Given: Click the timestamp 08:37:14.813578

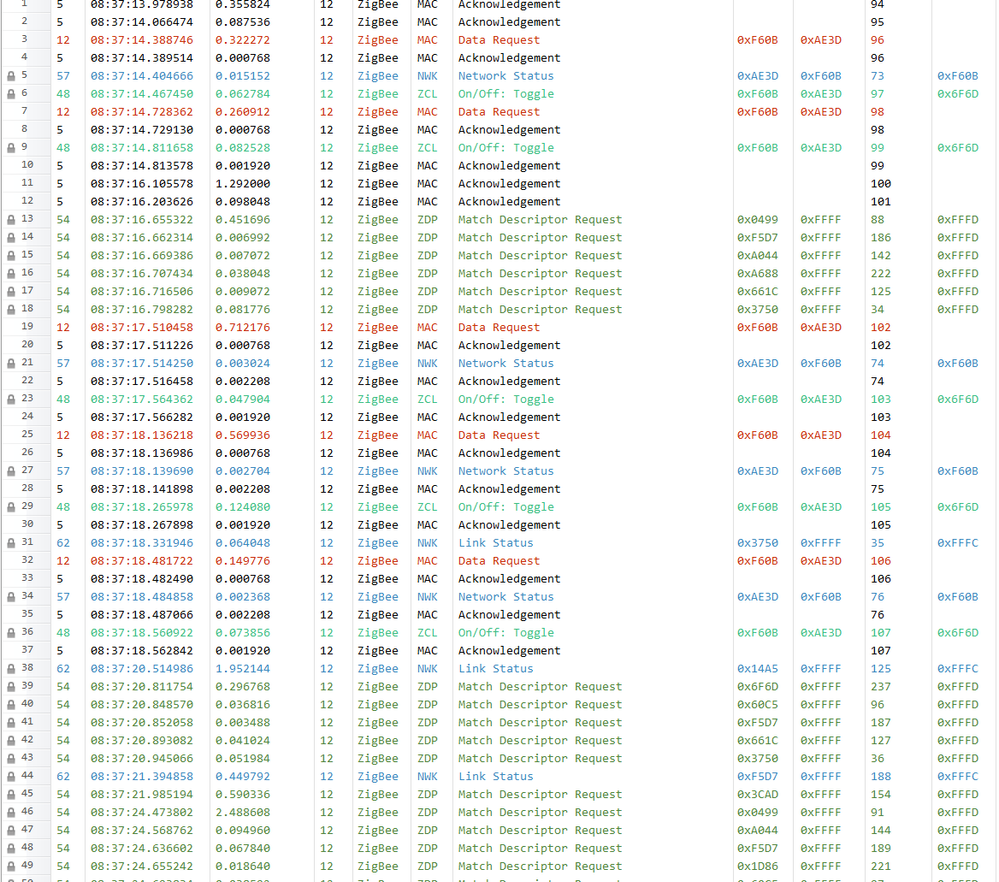Looking at the screenshot, I should (141, 166).
